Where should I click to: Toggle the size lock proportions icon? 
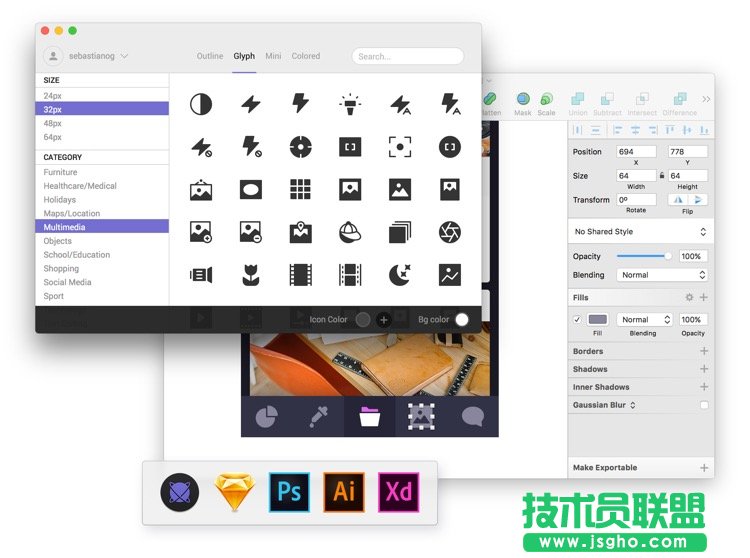[x=662, y=175]
